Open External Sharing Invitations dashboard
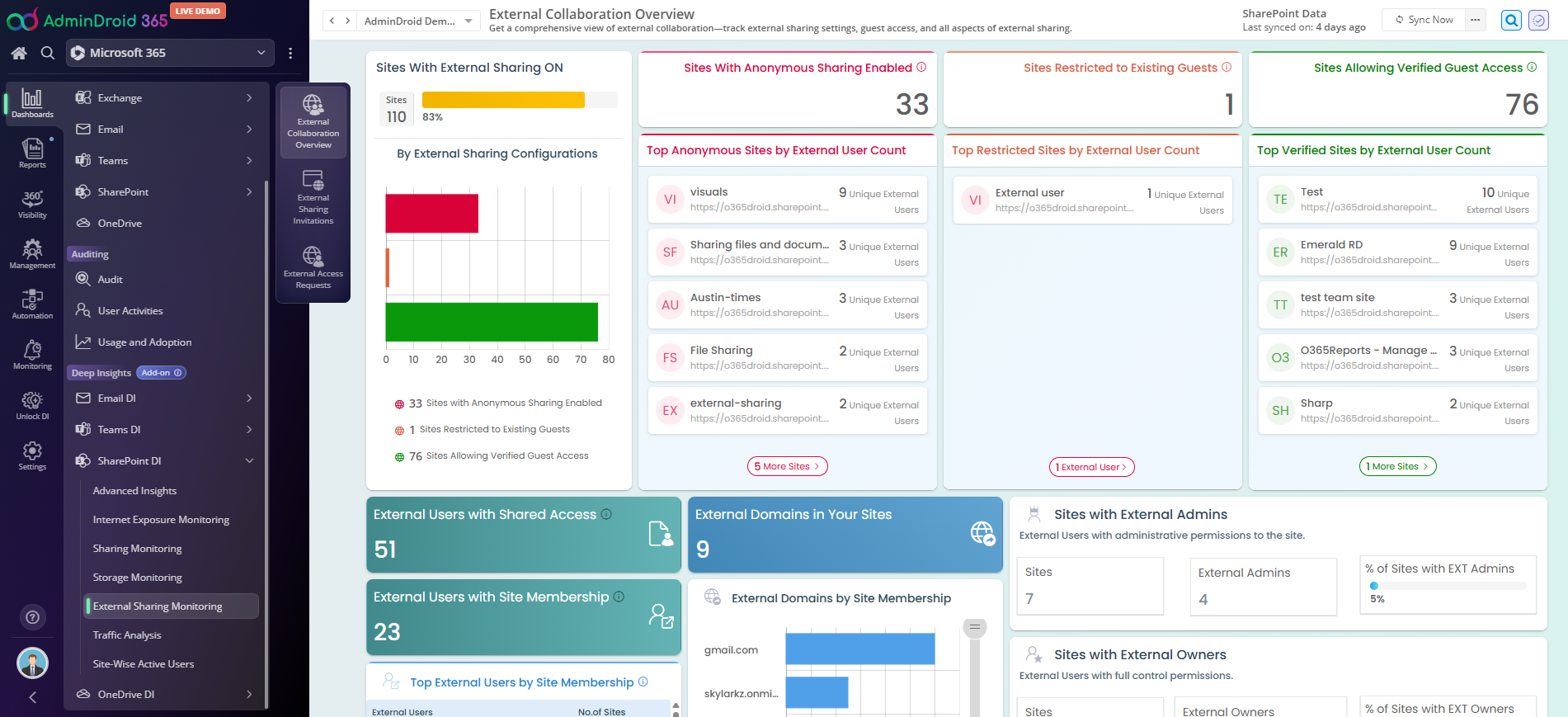The image size is (1568, 717). pyautogui.click(x=313, y=198)
